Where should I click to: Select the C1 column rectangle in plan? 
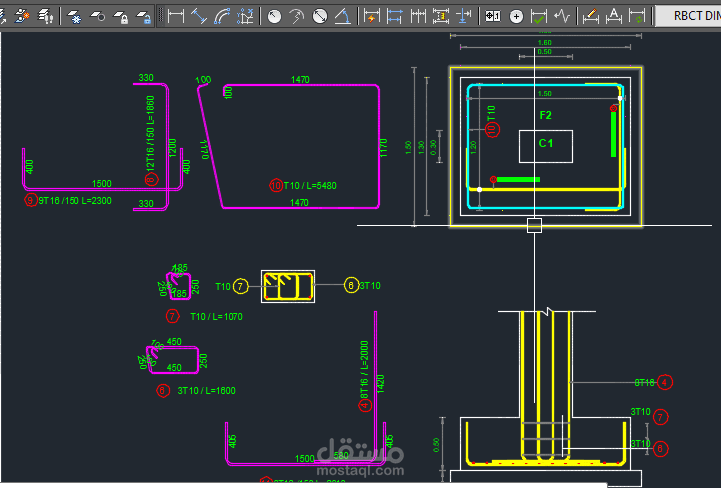545,145
